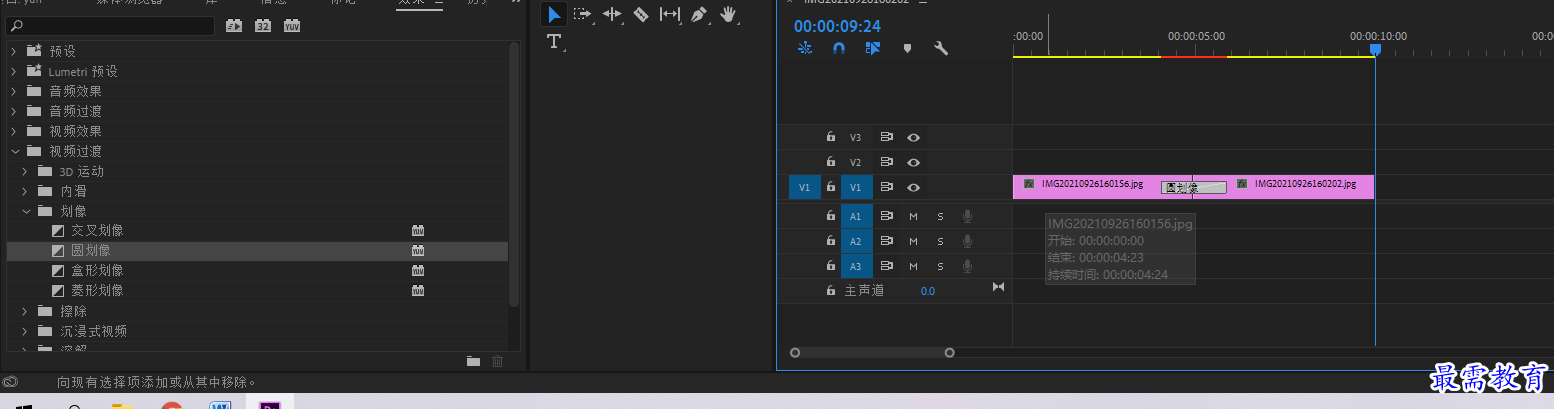The height and width of the screenshot is (409, 1554).
Task: Hide the V3 track output
Action: point(913,137)
